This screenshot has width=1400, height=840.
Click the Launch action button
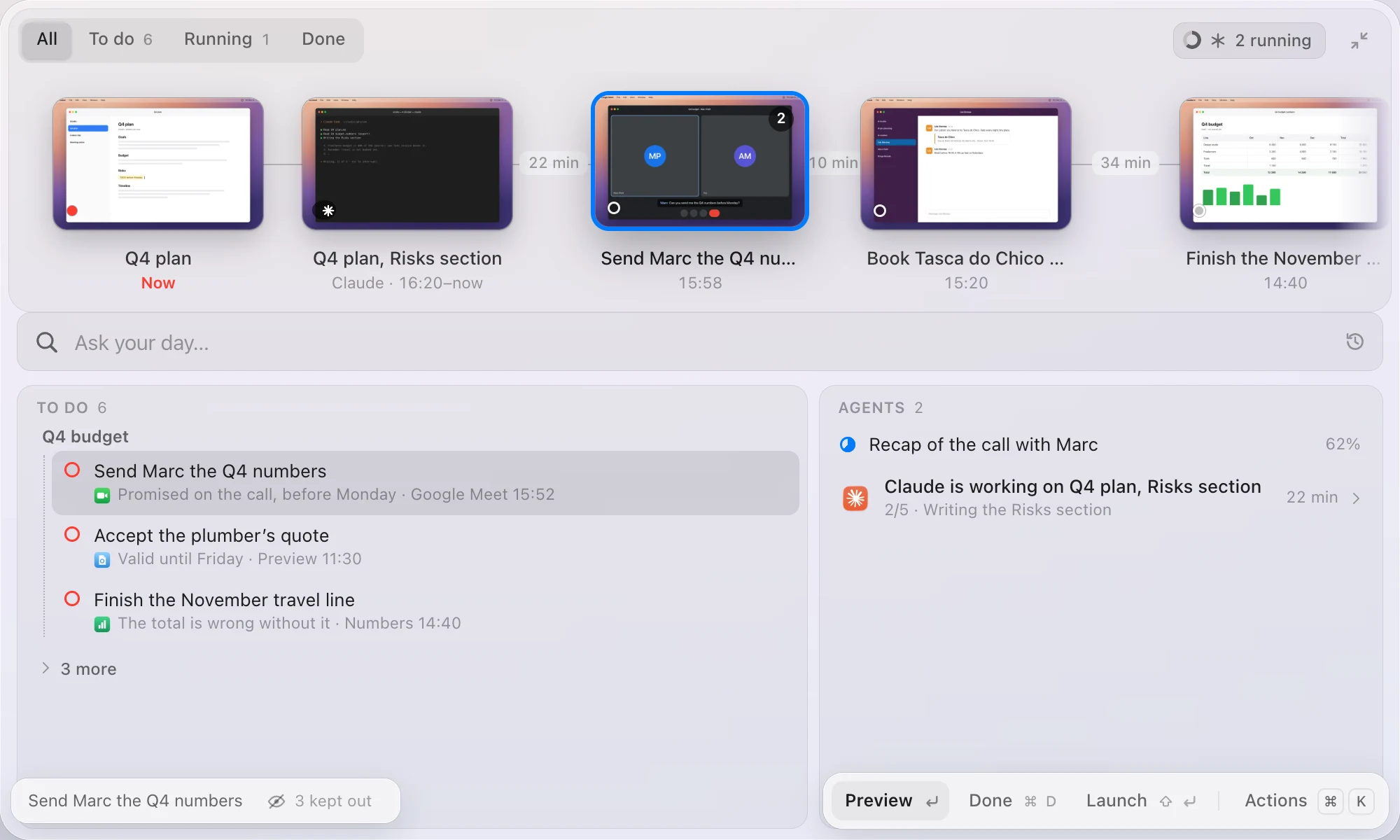(1141, 801)
